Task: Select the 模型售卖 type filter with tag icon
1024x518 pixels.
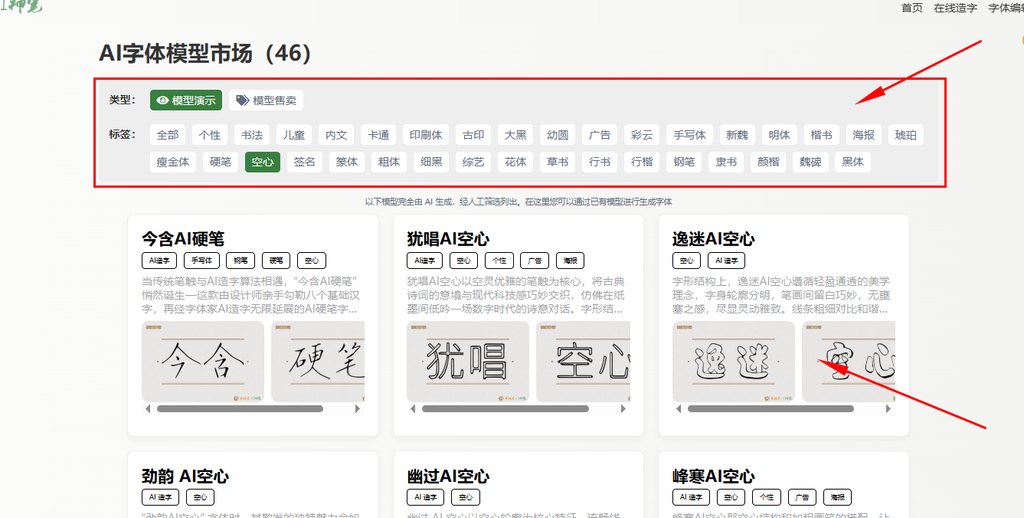Action: click(x=266, y=100)
